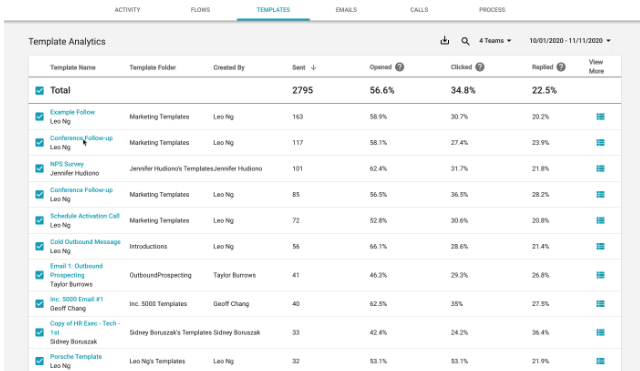Uncheck the Total row checkbox
The width and height of the screenshot is (640, 371).
point(40,91)
